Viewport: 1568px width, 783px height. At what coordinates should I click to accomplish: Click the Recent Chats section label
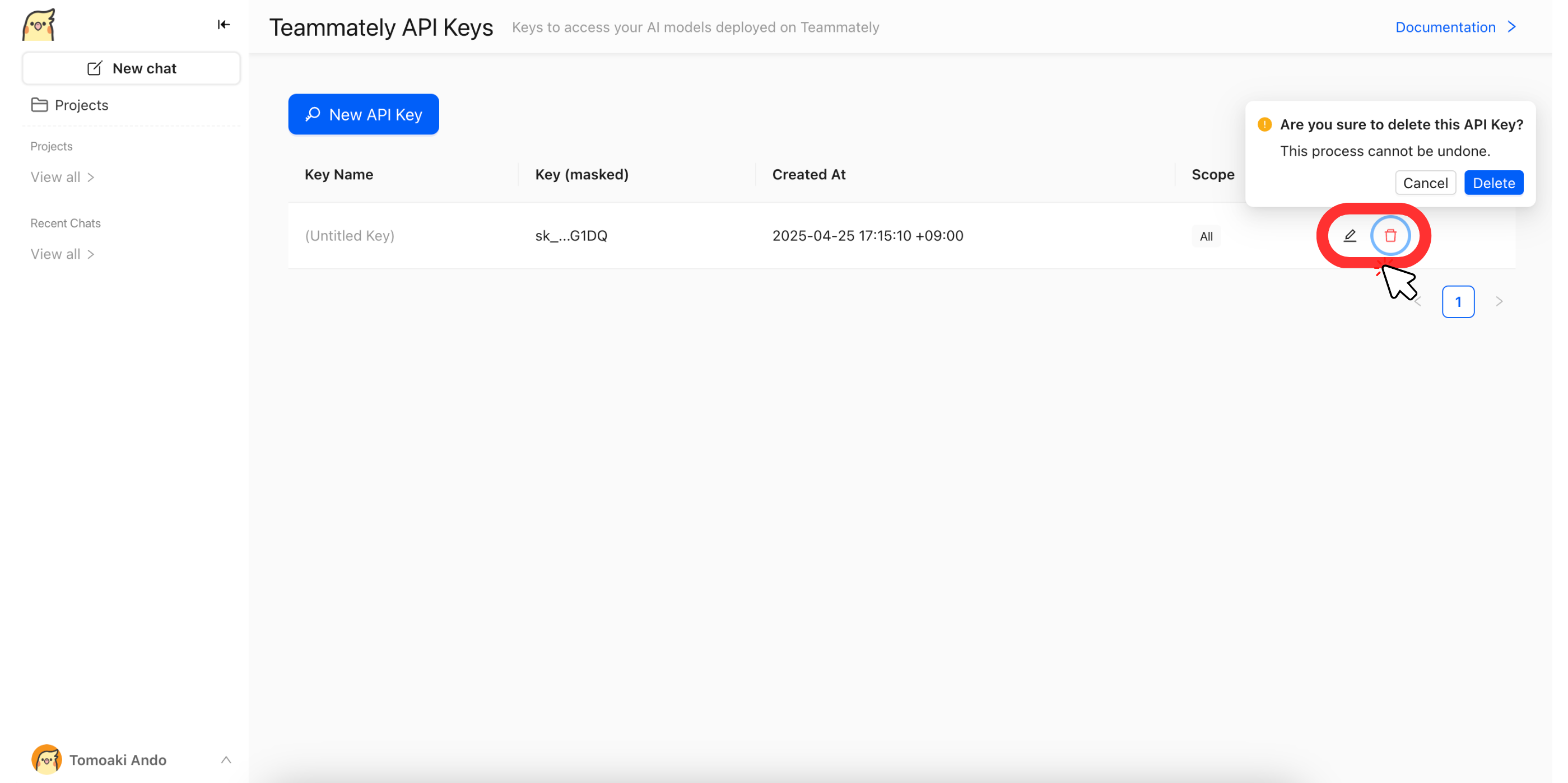66,223
